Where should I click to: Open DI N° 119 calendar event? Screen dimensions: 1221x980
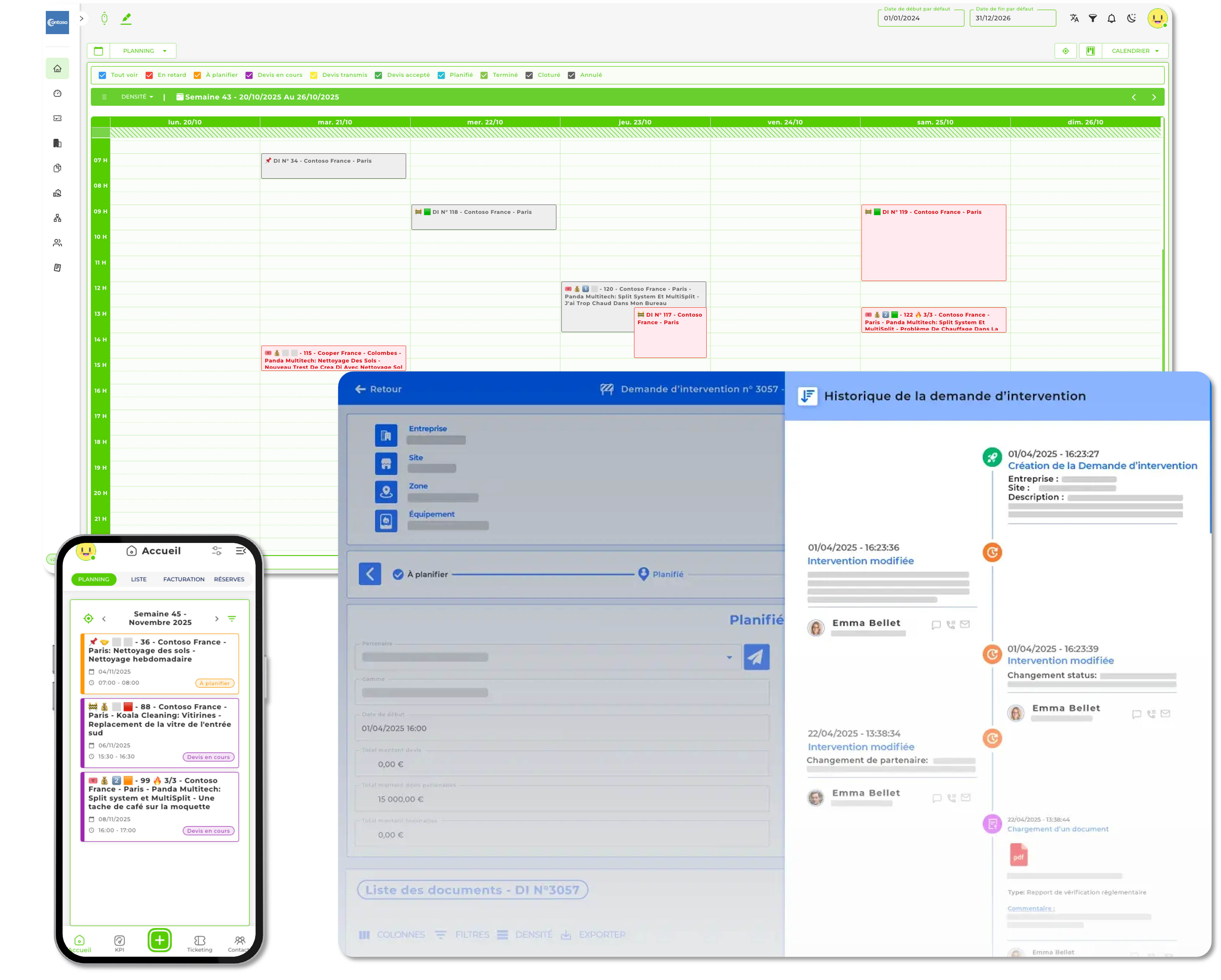[933, 242]
